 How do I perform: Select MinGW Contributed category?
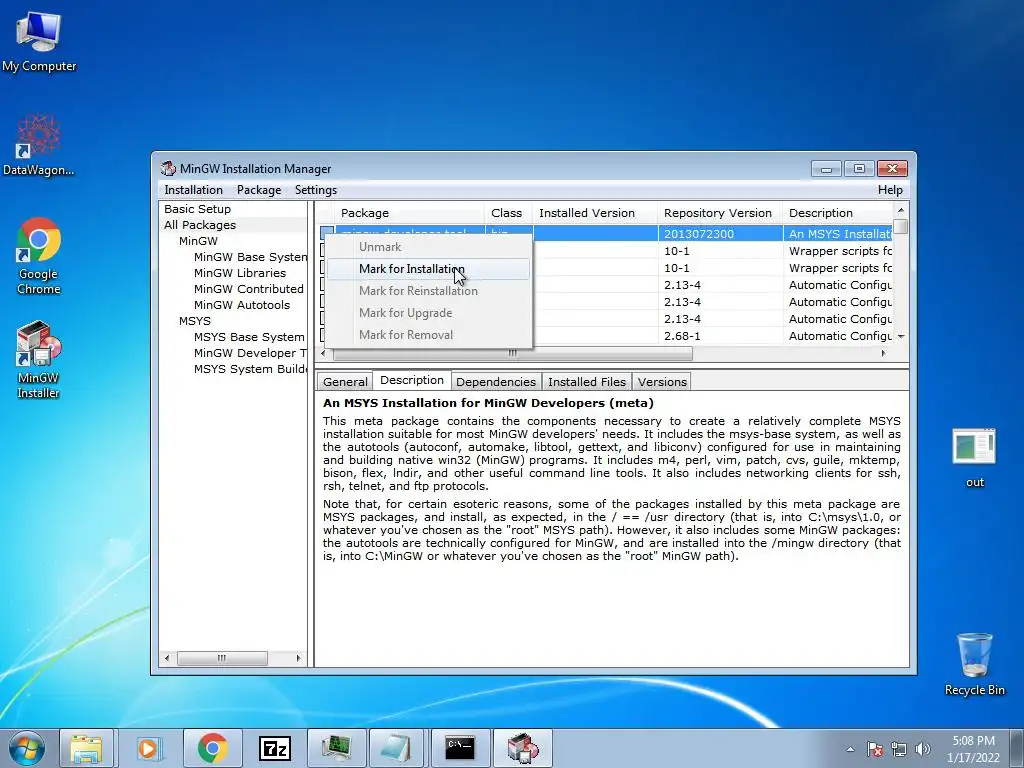[x=249, y=289]
